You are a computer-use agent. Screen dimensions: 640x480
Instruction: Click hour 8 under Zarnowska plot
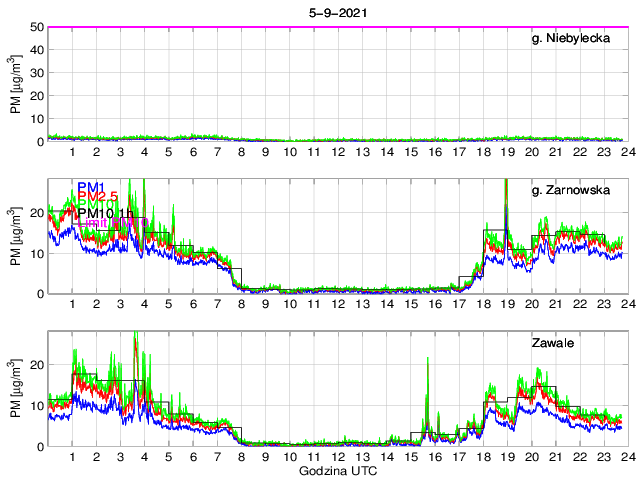pos(242,304)
